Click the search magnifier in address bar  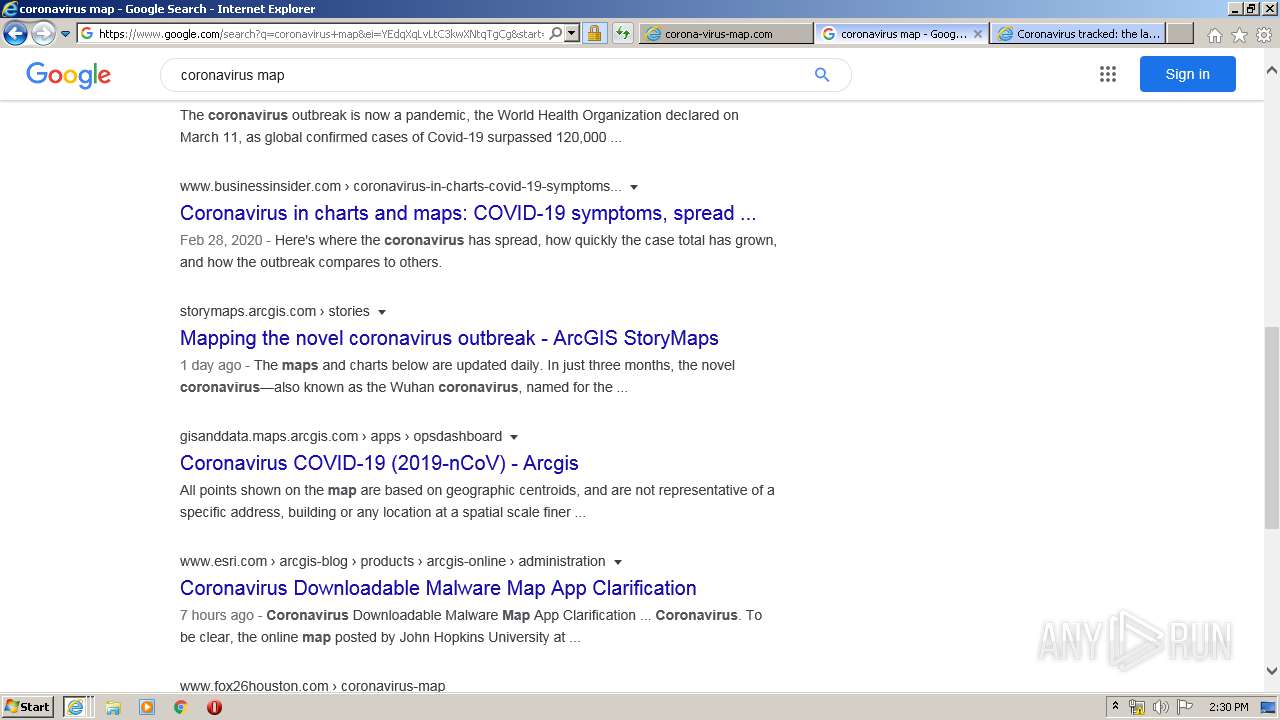click(x=556, y=33)
